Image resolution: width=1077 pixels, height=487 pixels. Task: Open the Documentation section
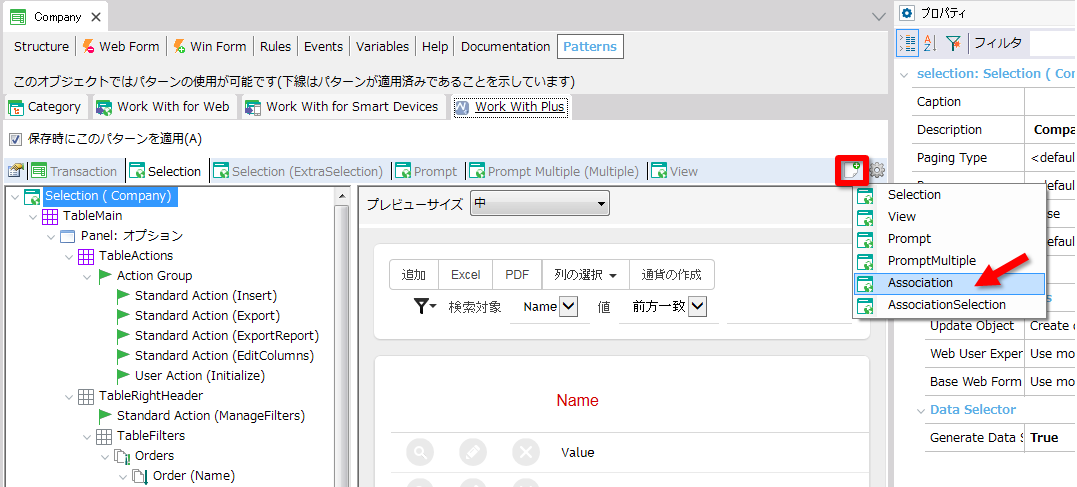coord(506,47)
